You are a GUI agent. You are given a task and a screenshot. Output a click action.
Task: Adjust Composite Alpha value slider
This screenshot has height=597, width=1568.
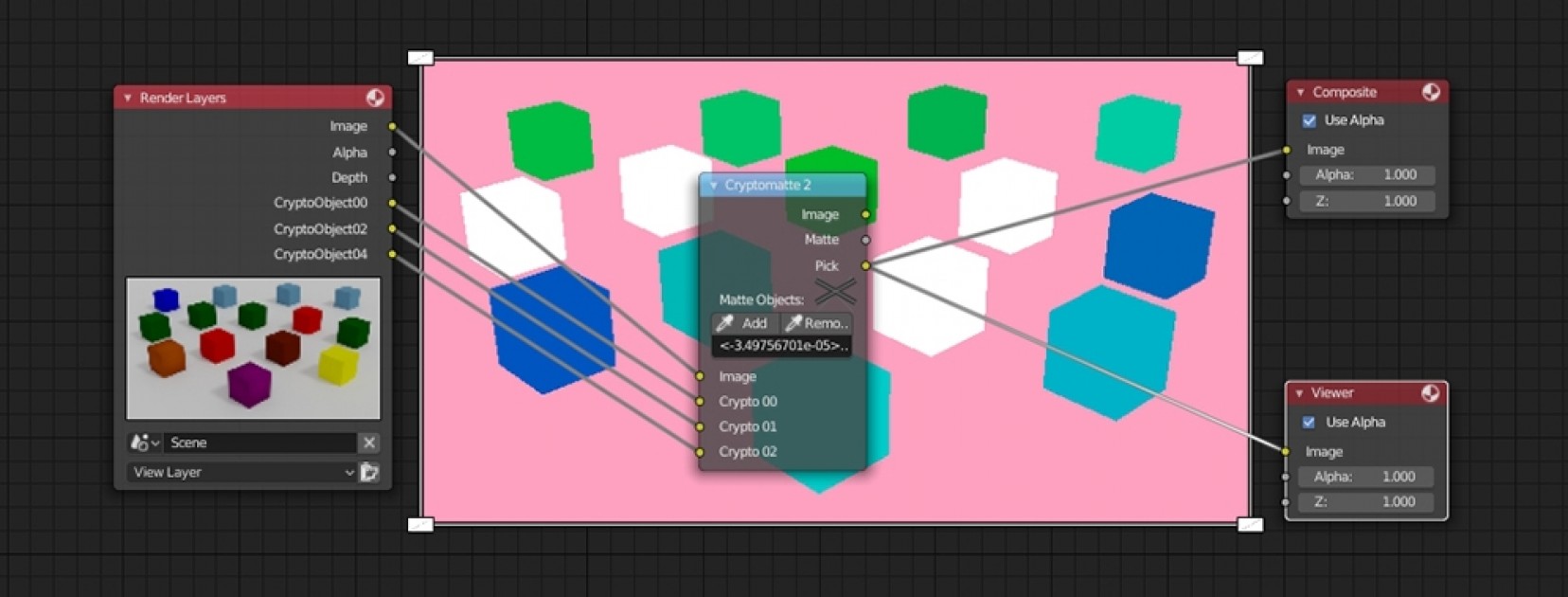point(1367,175)
